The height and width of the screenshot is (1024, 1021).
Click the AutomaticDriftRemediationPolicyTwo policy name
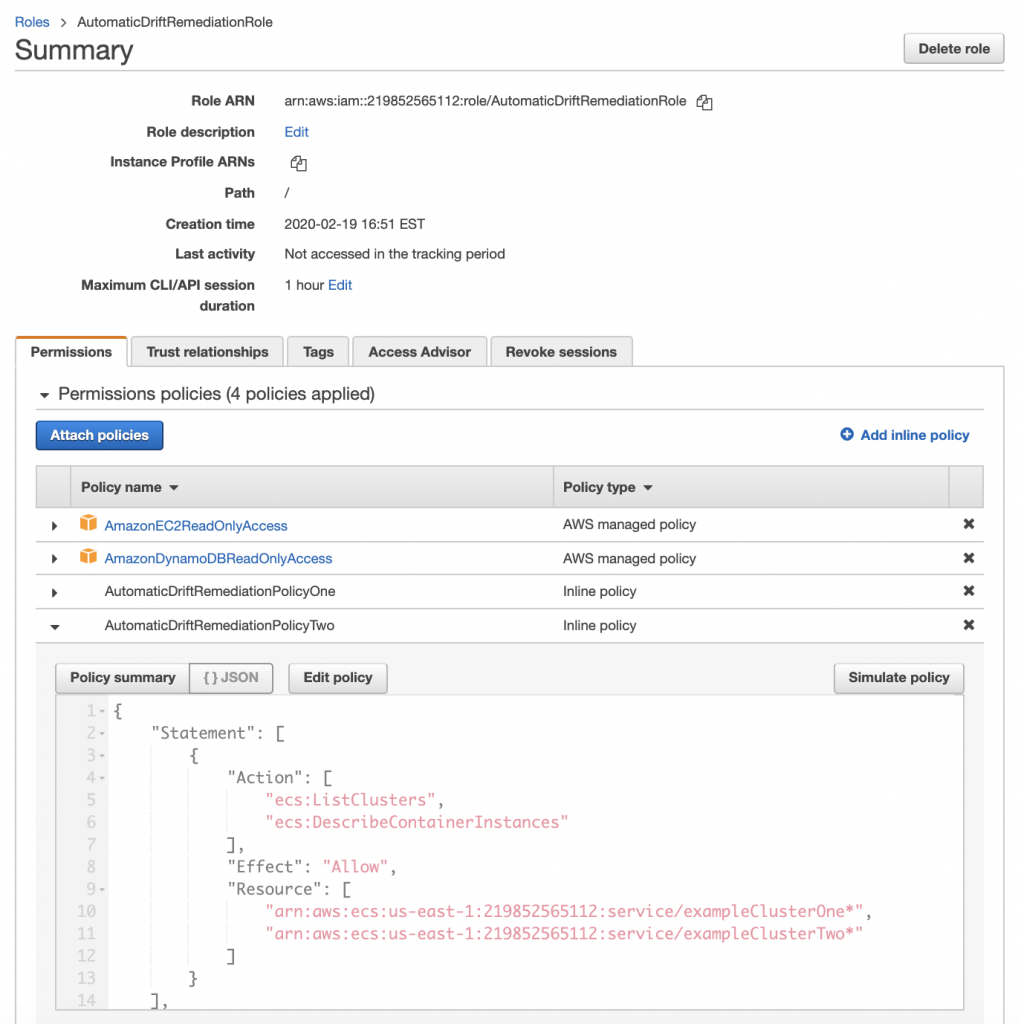219,626
